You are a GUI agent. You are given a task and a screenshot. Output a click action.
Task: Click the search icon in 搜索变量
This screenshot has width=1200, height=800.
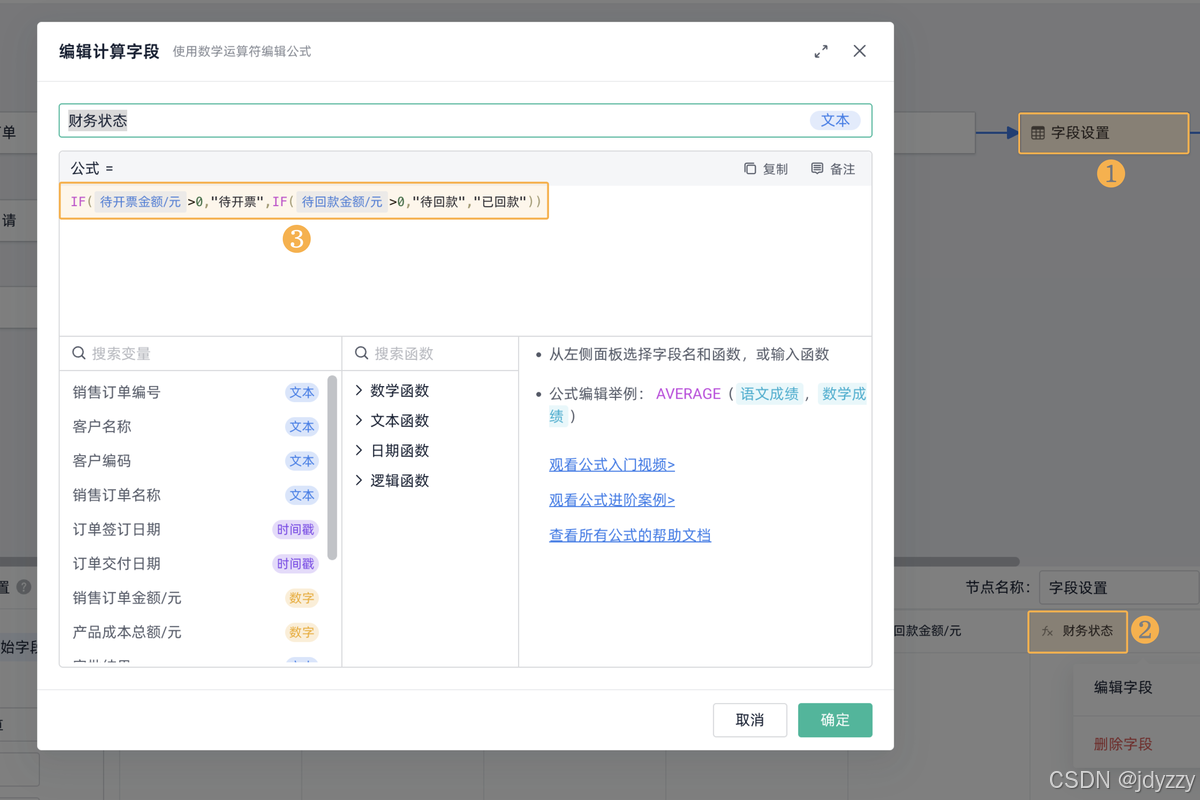point(79,353)
